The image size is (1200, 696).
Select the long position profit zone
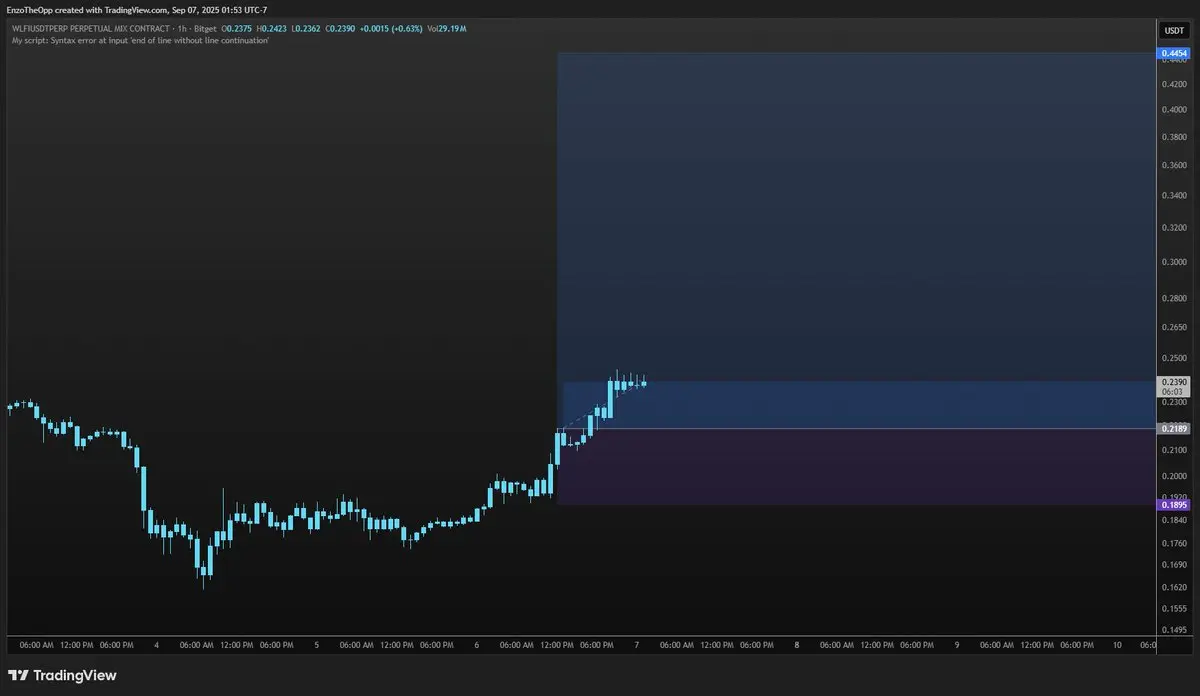857,240
